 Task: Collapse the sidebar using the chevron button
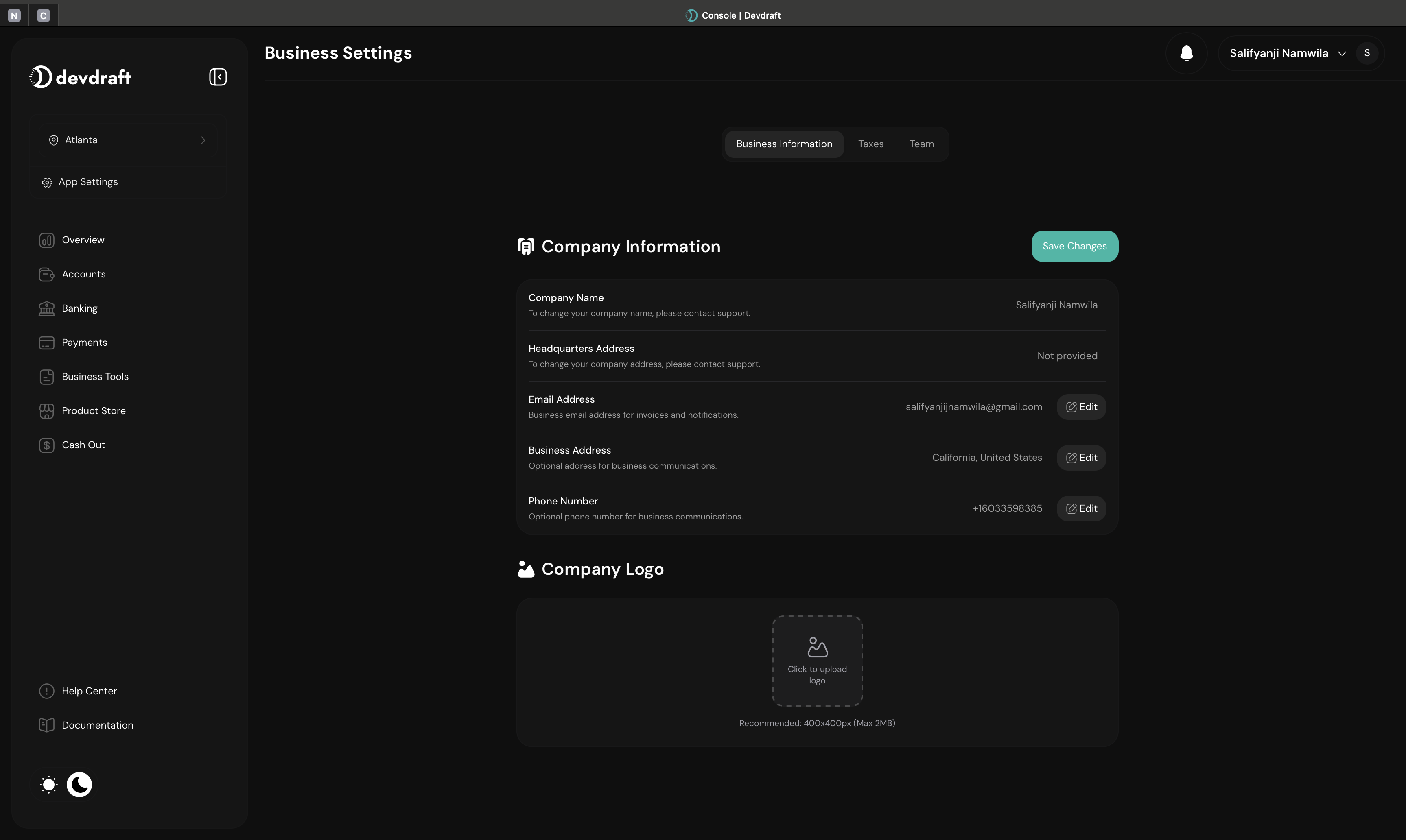(x=217, y=76)
